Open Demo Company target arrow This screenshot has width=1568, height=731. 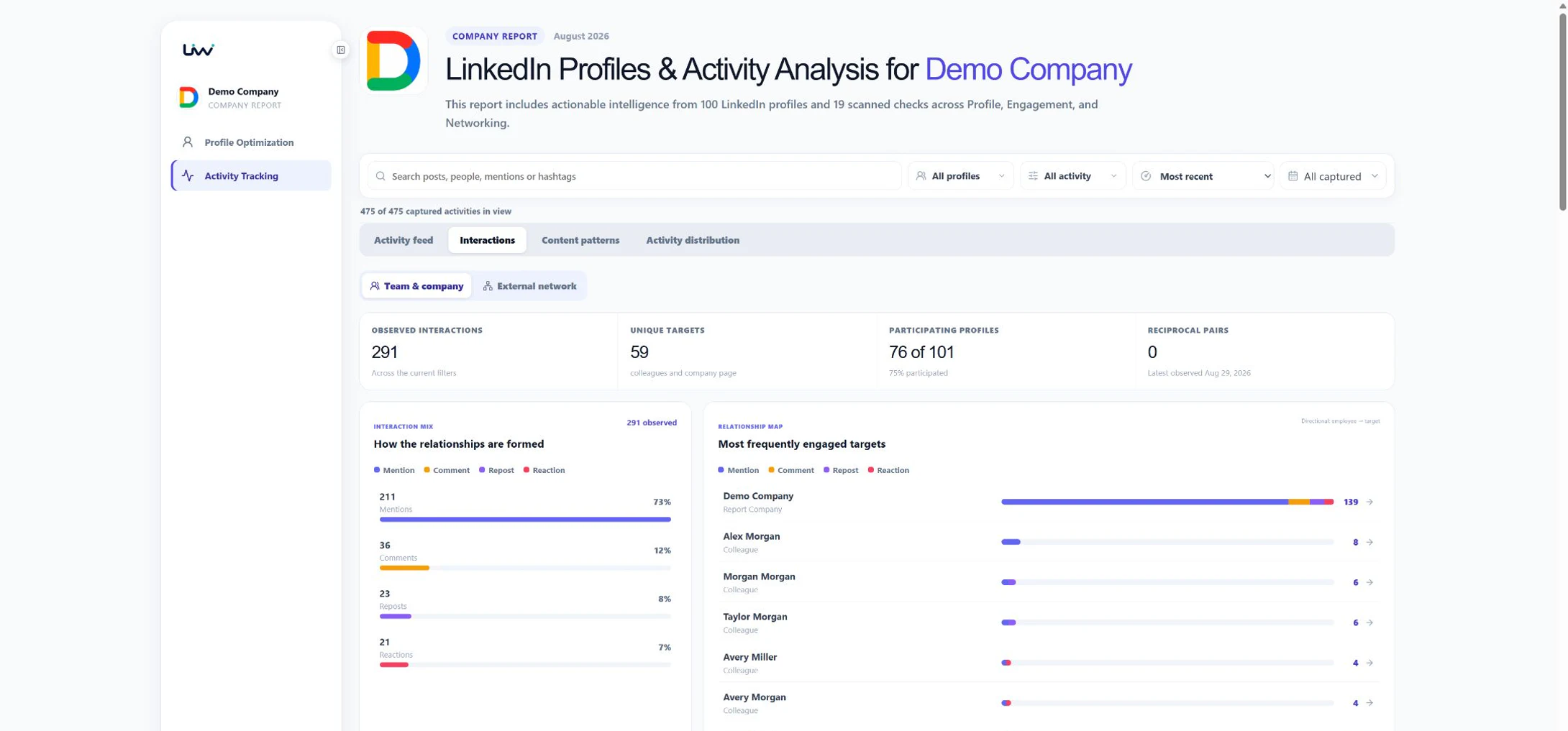point(1369,502)
